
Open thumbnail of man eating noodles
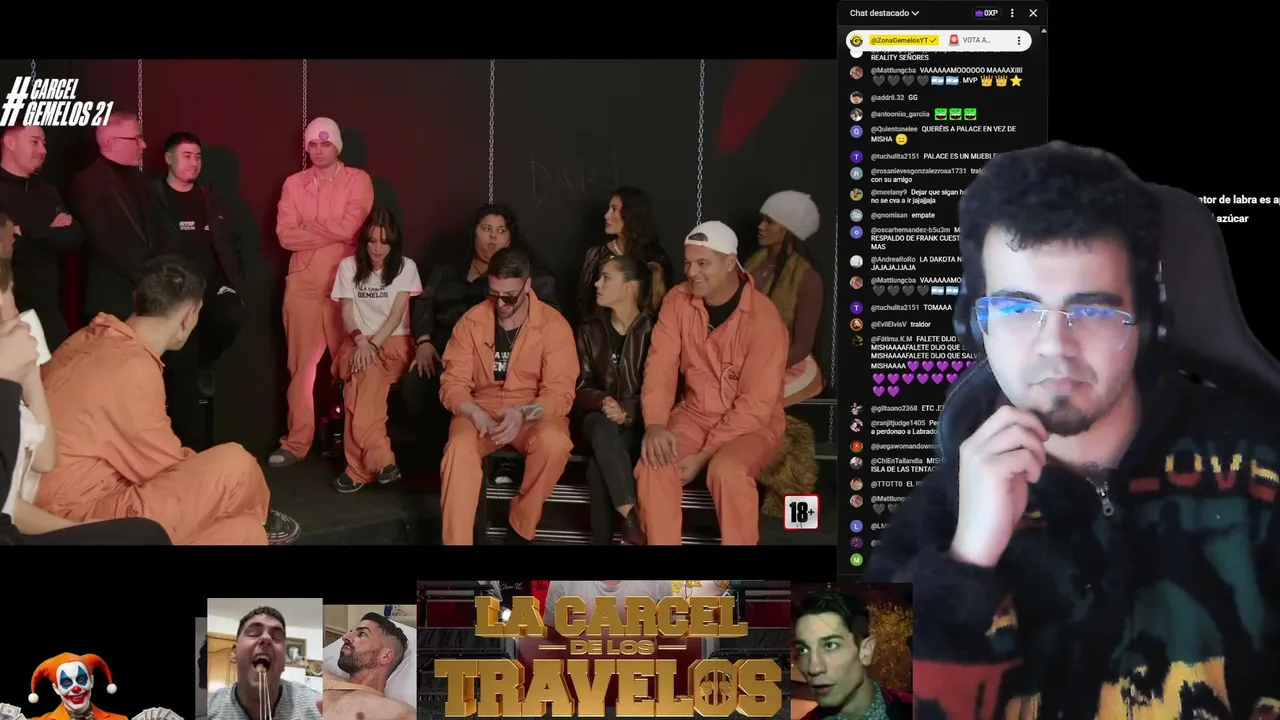(264, 659)
